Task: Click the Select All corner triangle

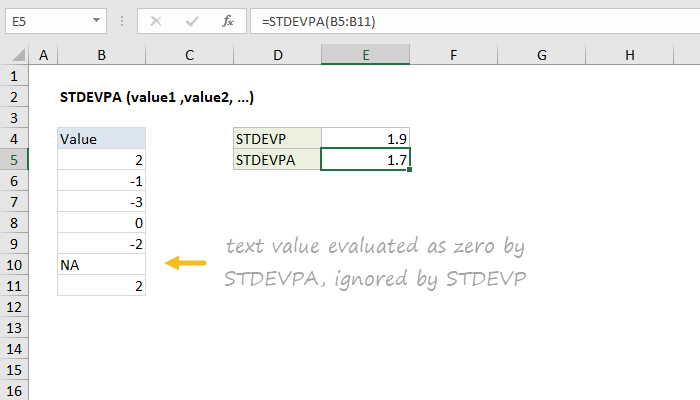Action: click(x=18, y=55)
